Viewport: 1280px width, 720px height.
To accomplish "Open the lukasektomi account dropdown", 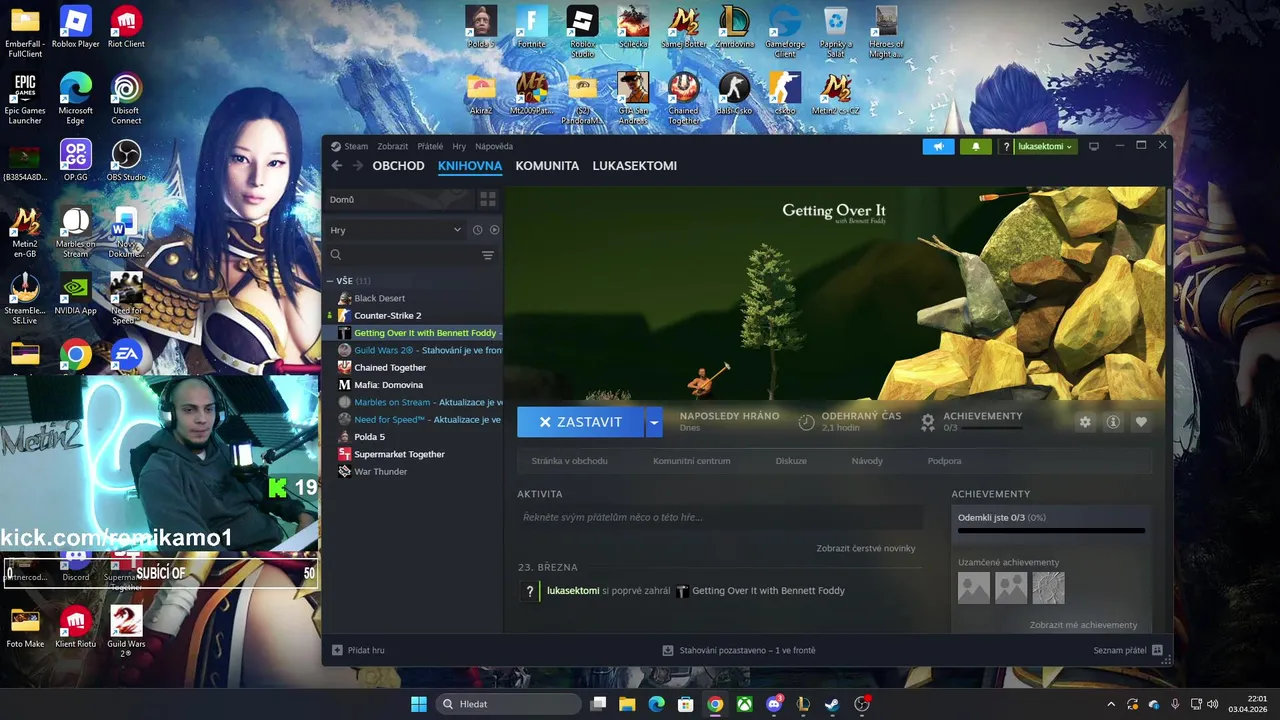I will coord(1045,146).
